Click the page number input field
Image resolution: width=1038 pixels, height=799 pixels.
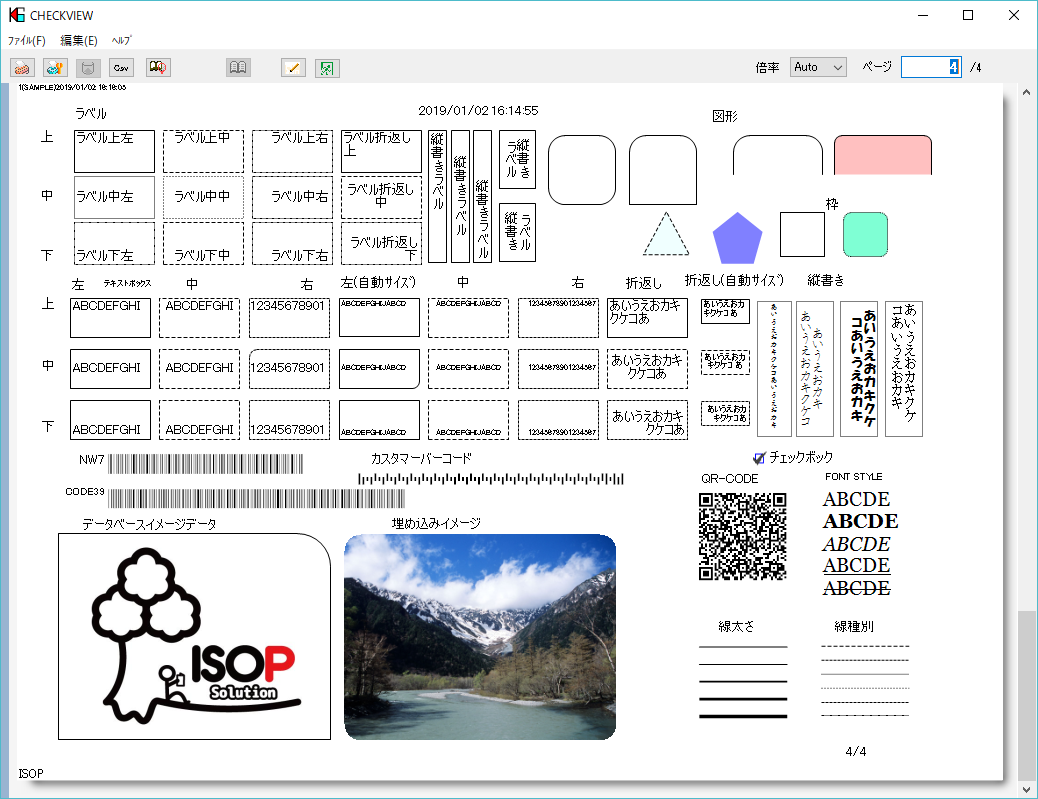[931, 67]
